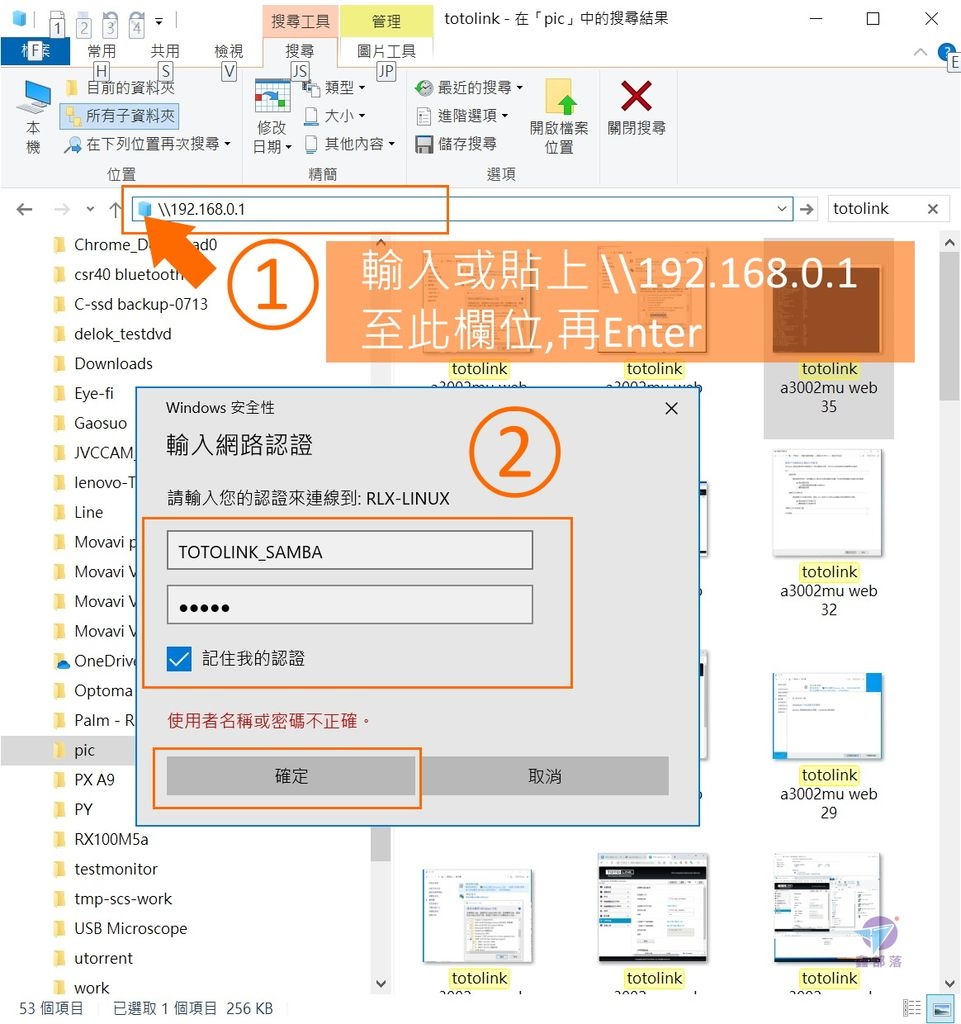Click the username field TOTOLINK_SAMBA
Viewport: 961px width, 1024px height.
[349, 551]
